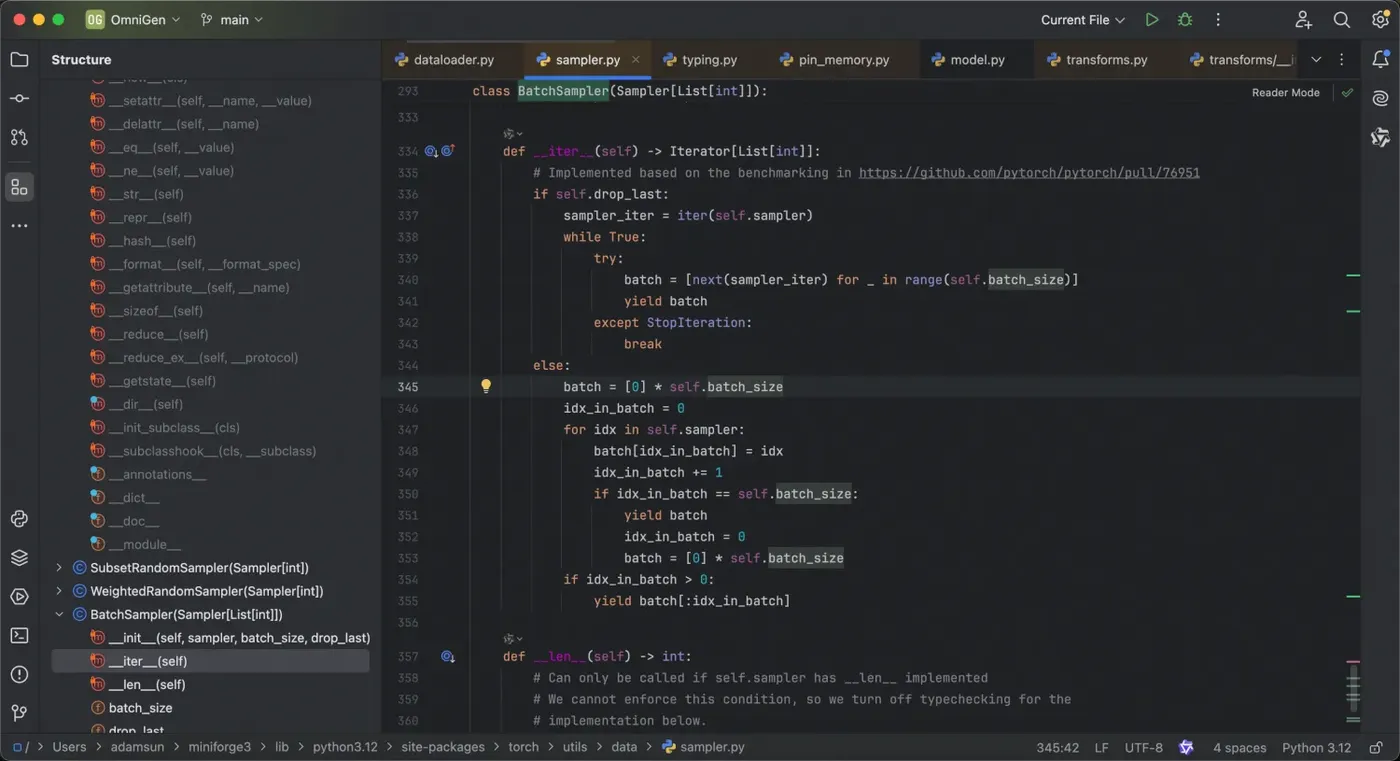1400x761 pixels.
Task: Run the current file
Action: pos(1152,19)
